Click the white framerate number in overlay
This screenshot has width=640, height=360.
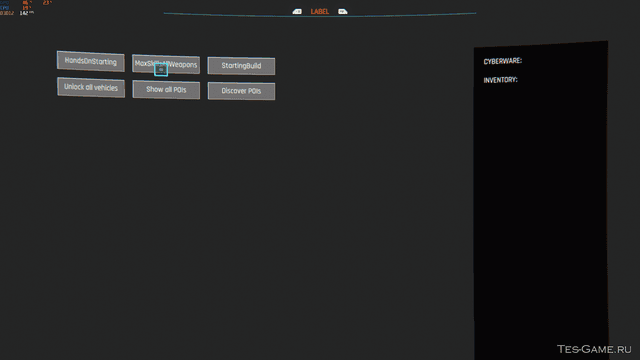pos(24,13)
